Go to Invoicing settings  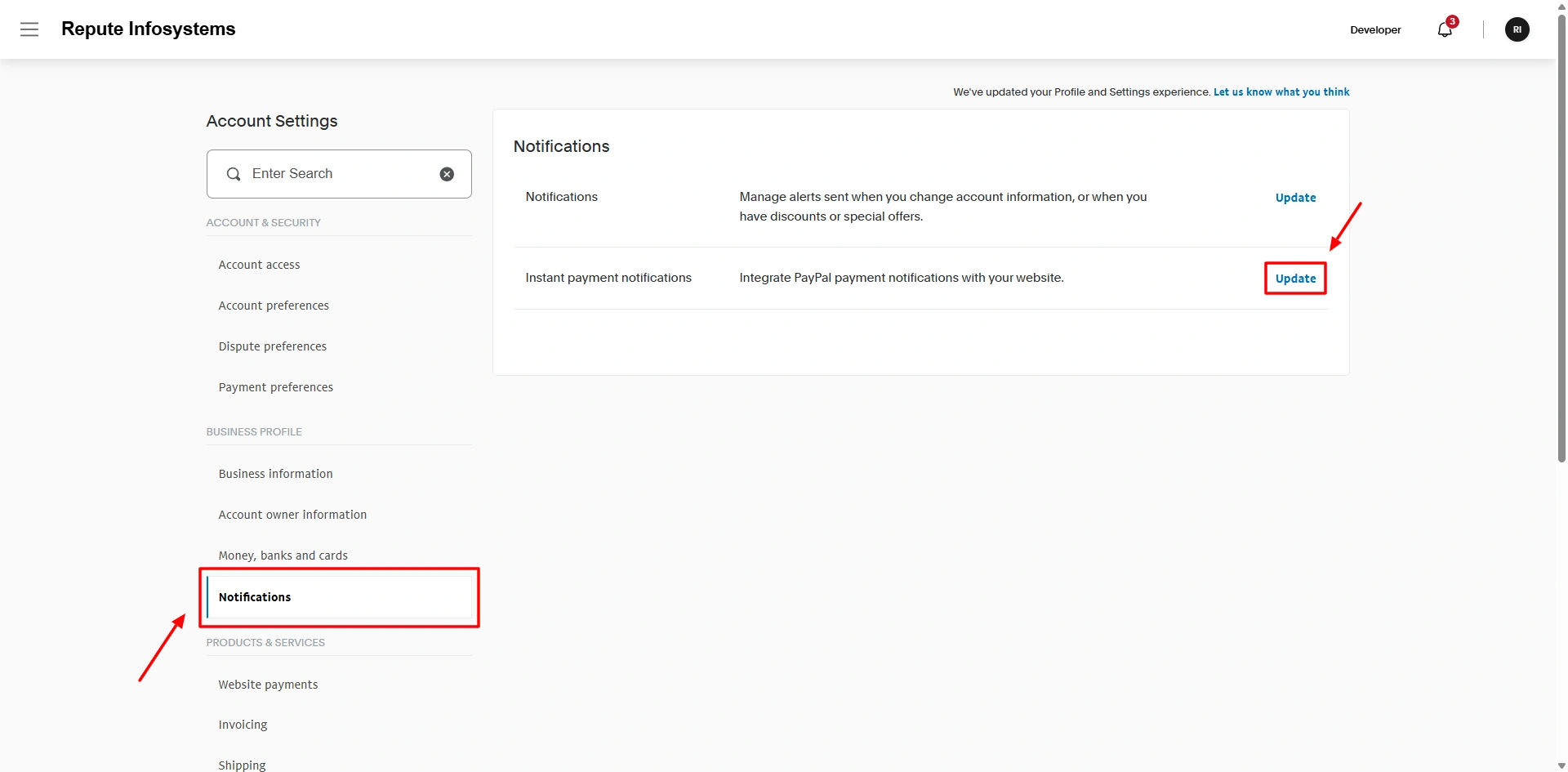(243, 725)
